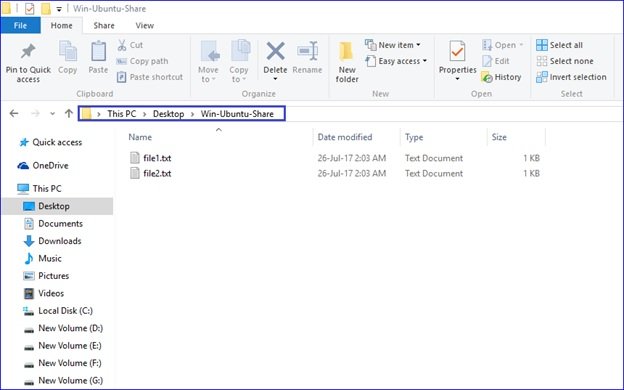Choose Paste shortcut command
The image size is (624, 390).
(150, 77)
